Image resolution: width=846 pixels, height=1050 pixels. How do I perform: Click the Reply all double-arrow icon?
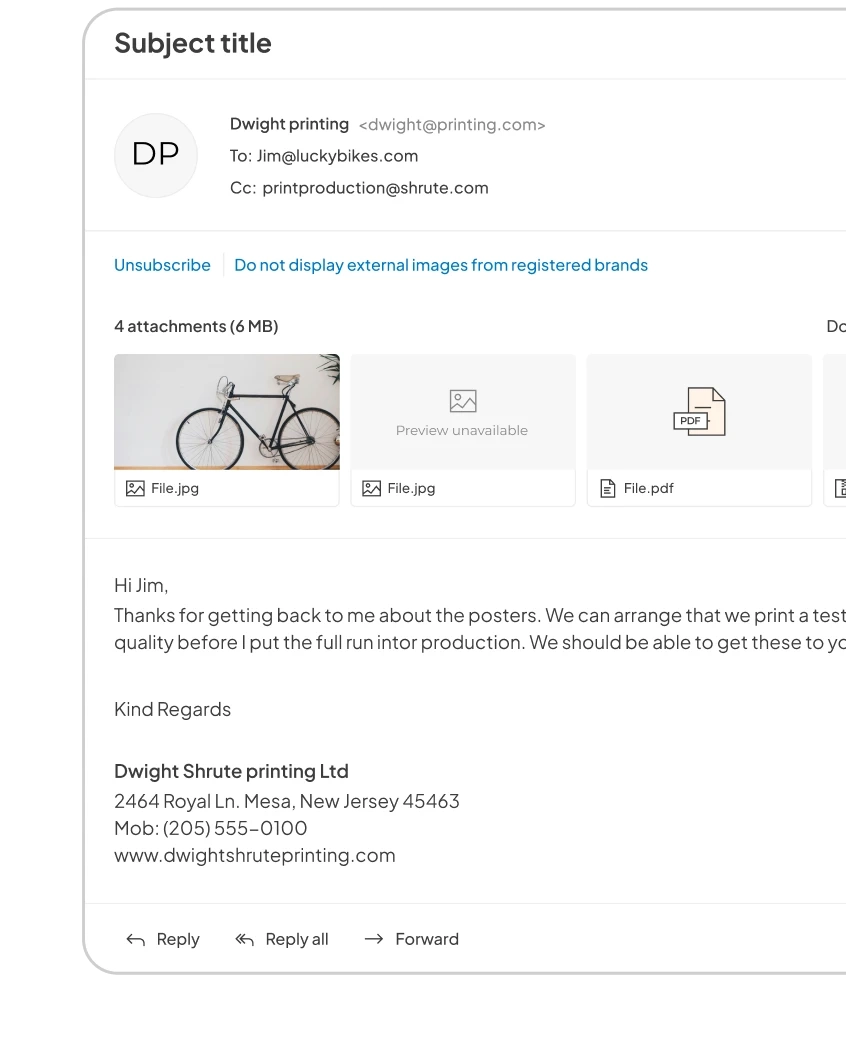click(244, 939)
